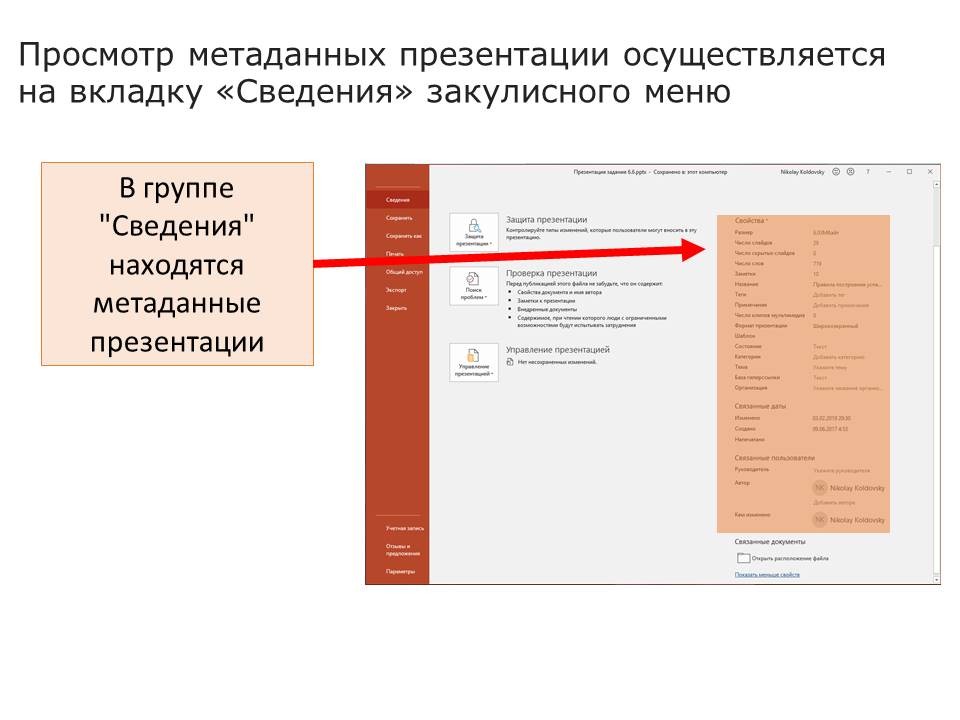This screenshot has width=960, height=720.
Task: Open Параметры at the sidebar bottom
Action: [x=400, y=572]
